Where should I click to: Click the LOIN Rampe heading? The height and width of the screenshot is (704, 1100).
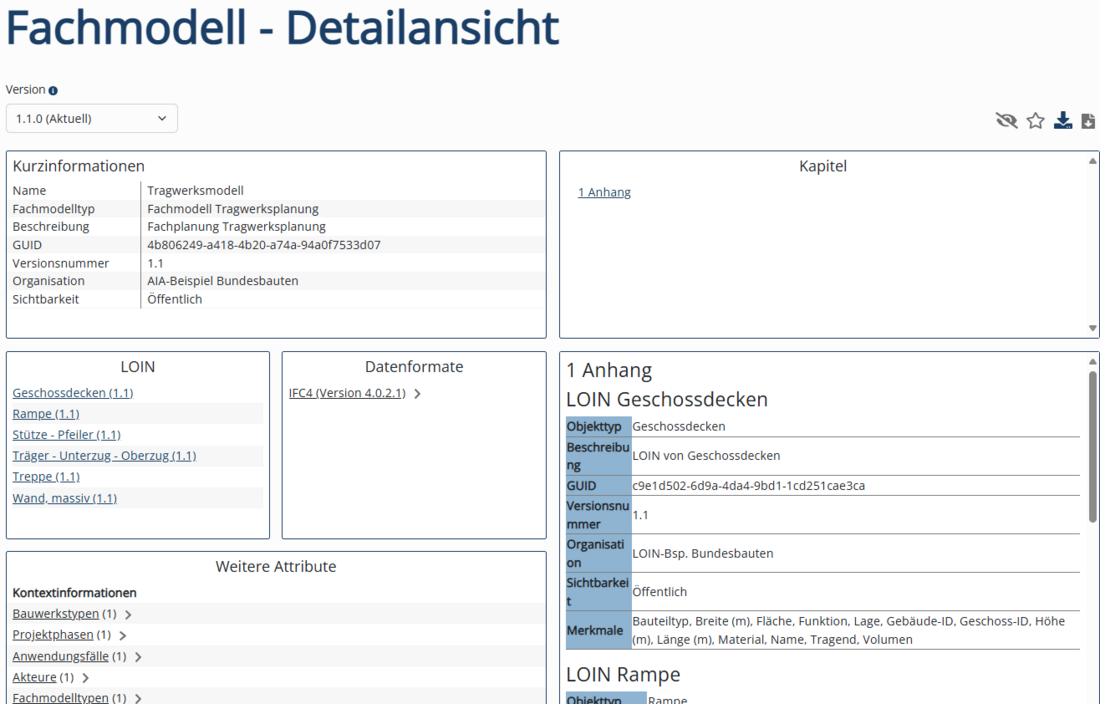pyautogui.click(x=623, y=675)
